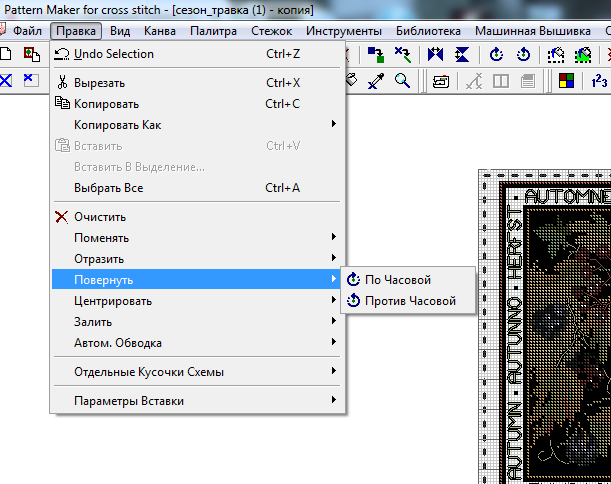Create new blank pattern from toolbar
Image resolution: width=611 pixels, height=484 pixels.
tap(5, 54)
